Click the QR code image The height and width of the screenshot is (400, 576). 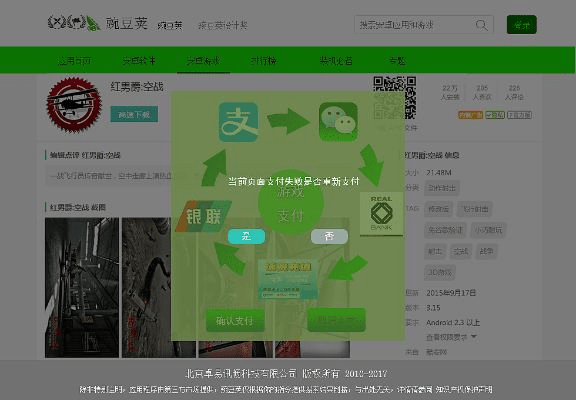pos(395,97)
